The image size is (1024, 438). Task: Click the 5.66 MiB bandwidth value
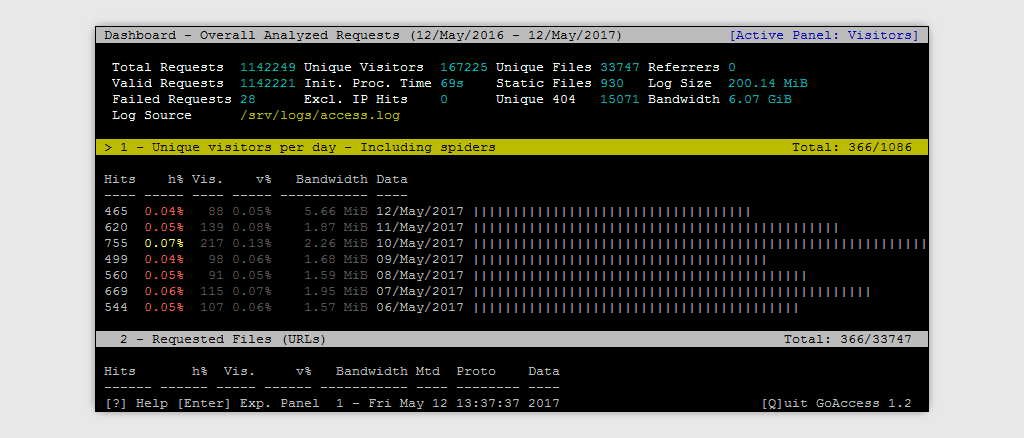point(336,211)
